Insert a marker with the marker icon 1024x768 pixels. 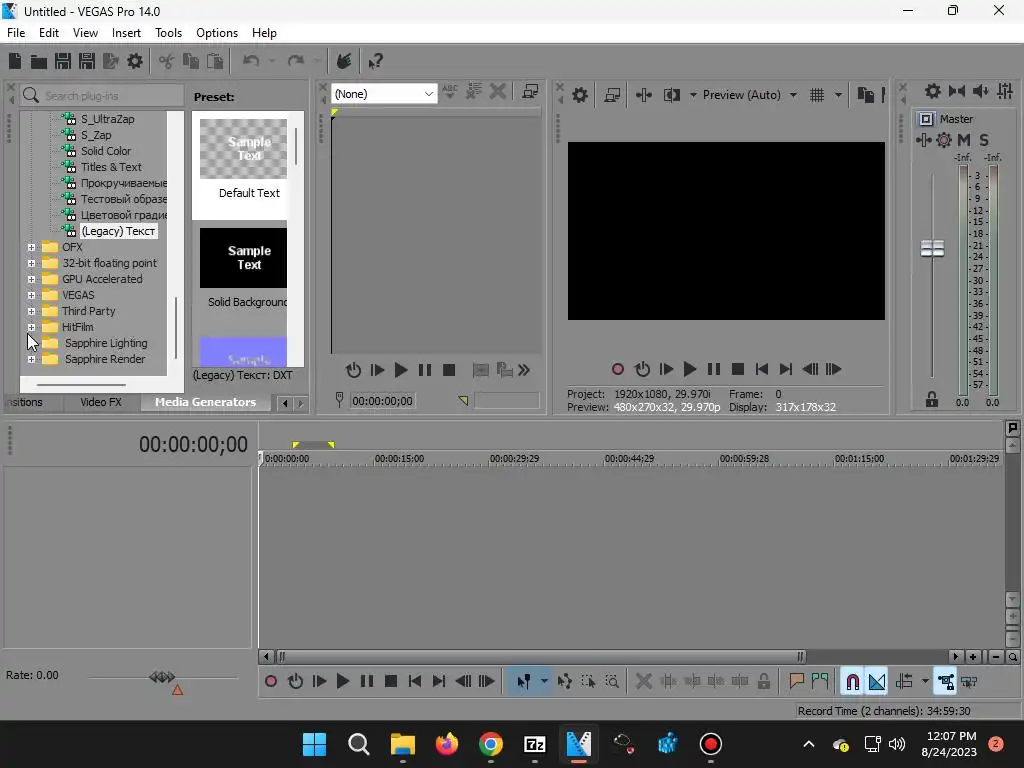tap(796, 682)
